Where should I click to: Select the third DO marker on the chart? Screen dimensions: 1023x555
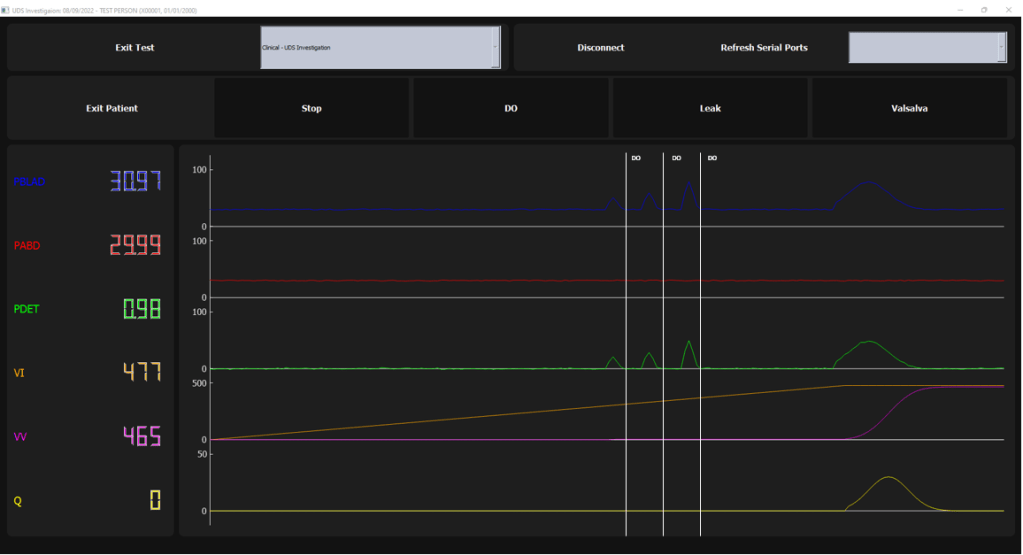[712, 158]
